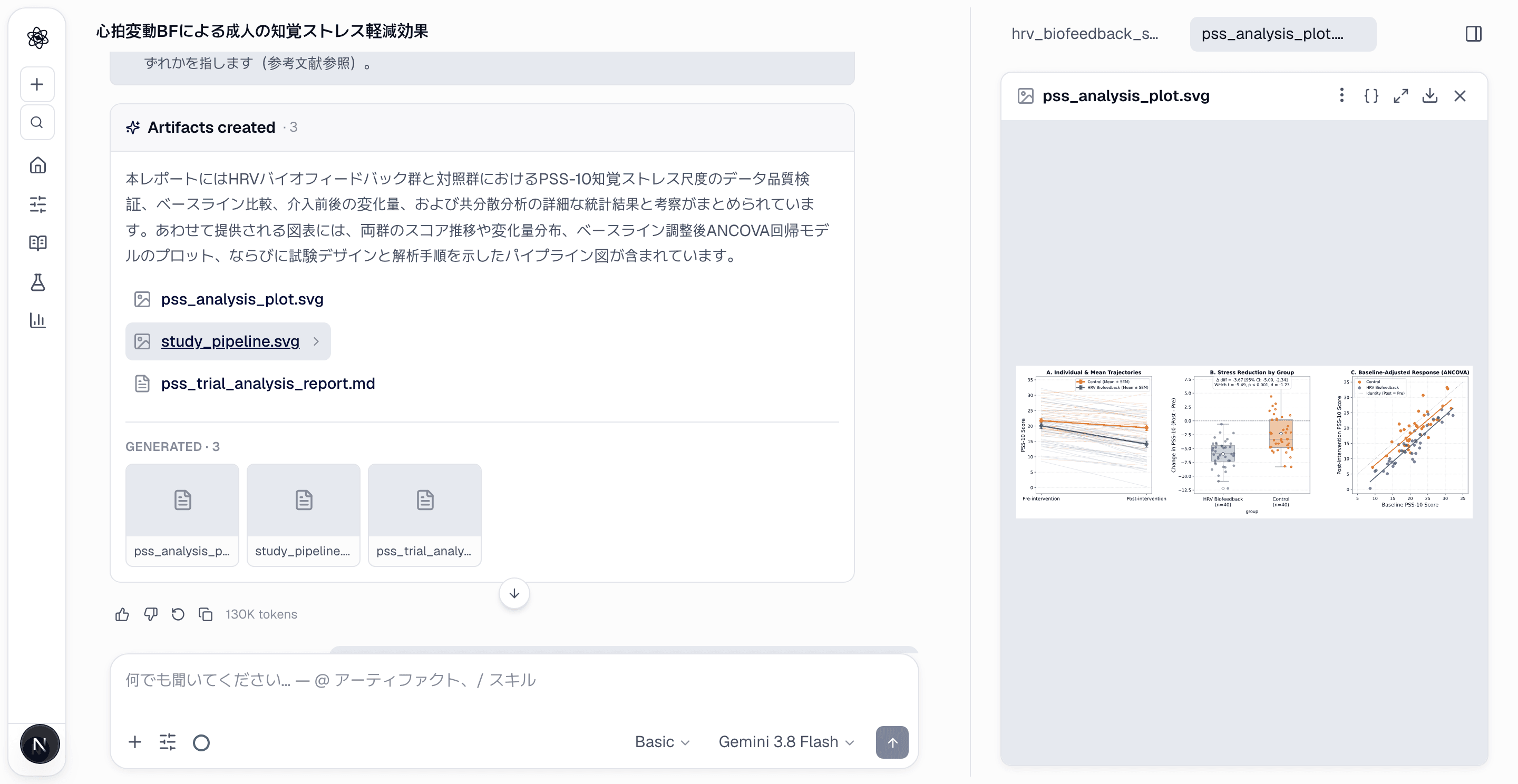Start a new chat with plus icon
Image resolution: width=1518 pixels, height=784 pixels.
click(x=38, y=84)
